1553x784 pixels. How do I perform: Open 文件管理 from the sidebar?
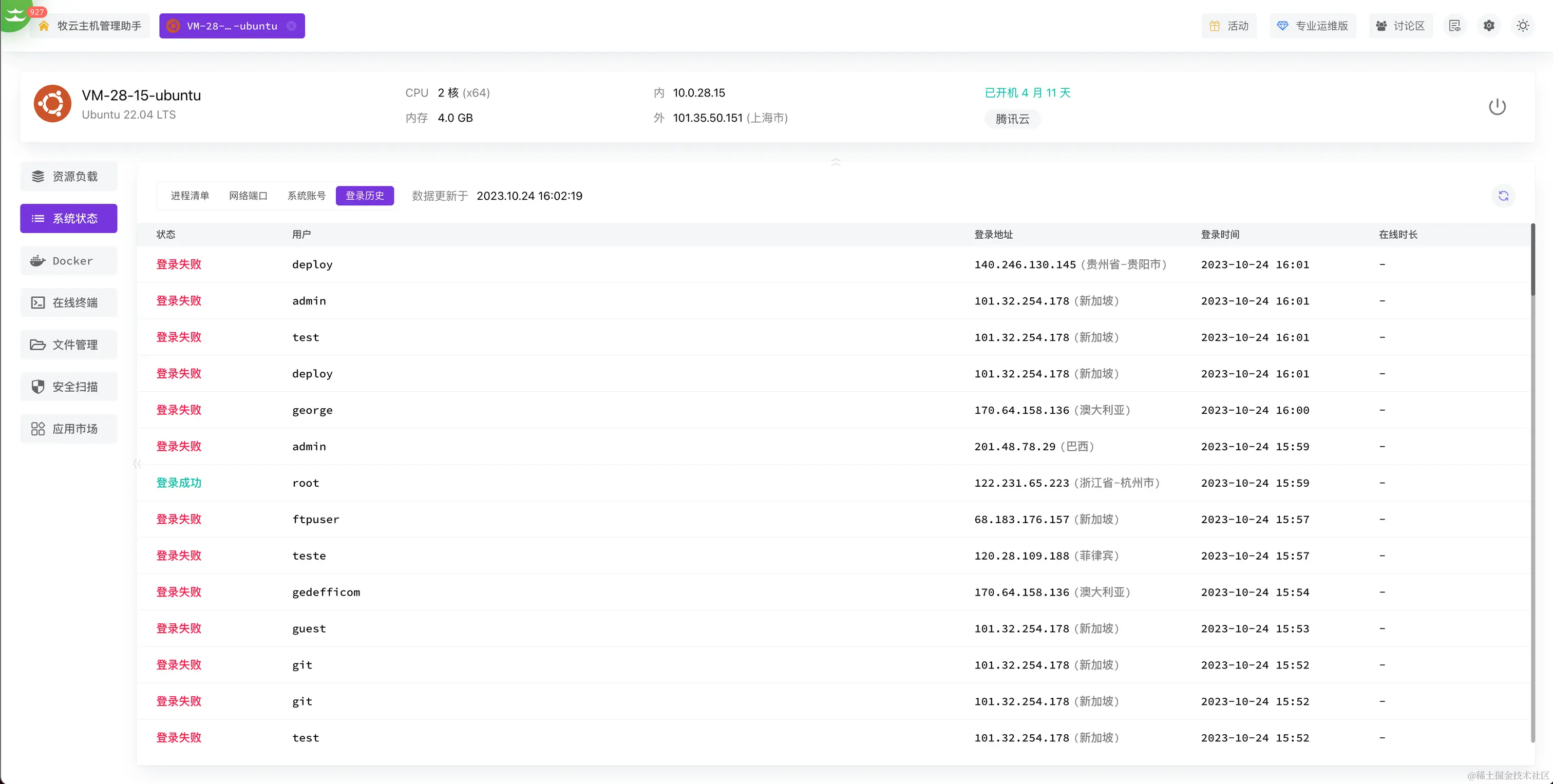pos(69,345)
